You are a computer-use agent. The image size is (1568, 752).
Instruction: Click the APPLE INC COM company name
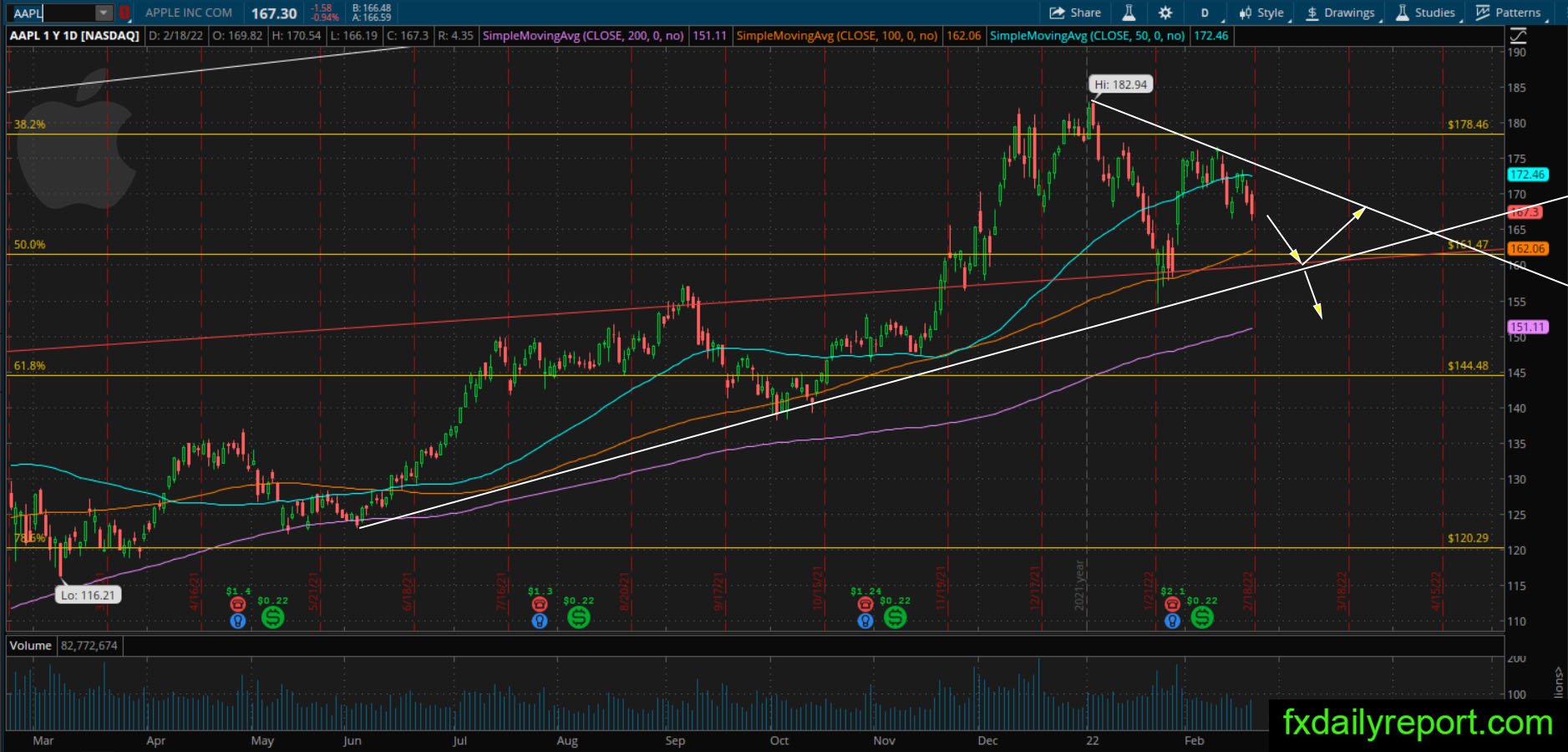click(189, 13)
